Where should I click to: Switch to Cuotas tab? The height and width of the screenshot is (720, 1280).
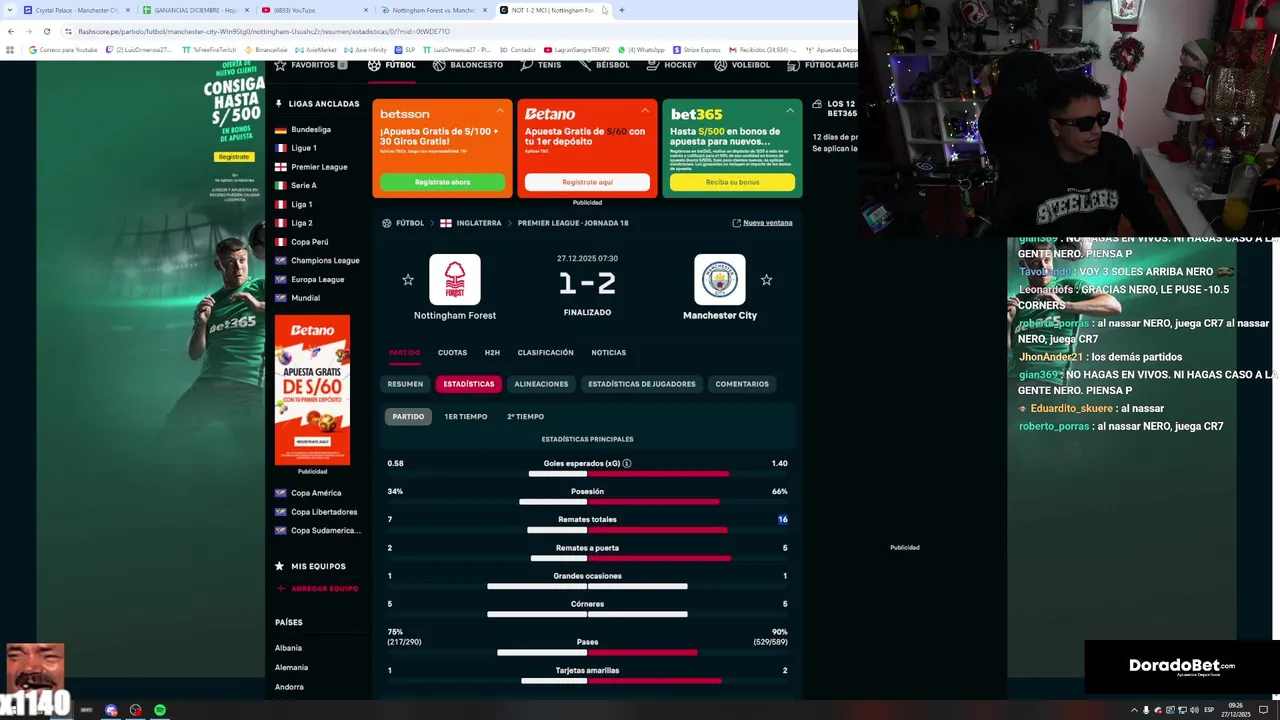pyautogui.click(x=452, y=353)
